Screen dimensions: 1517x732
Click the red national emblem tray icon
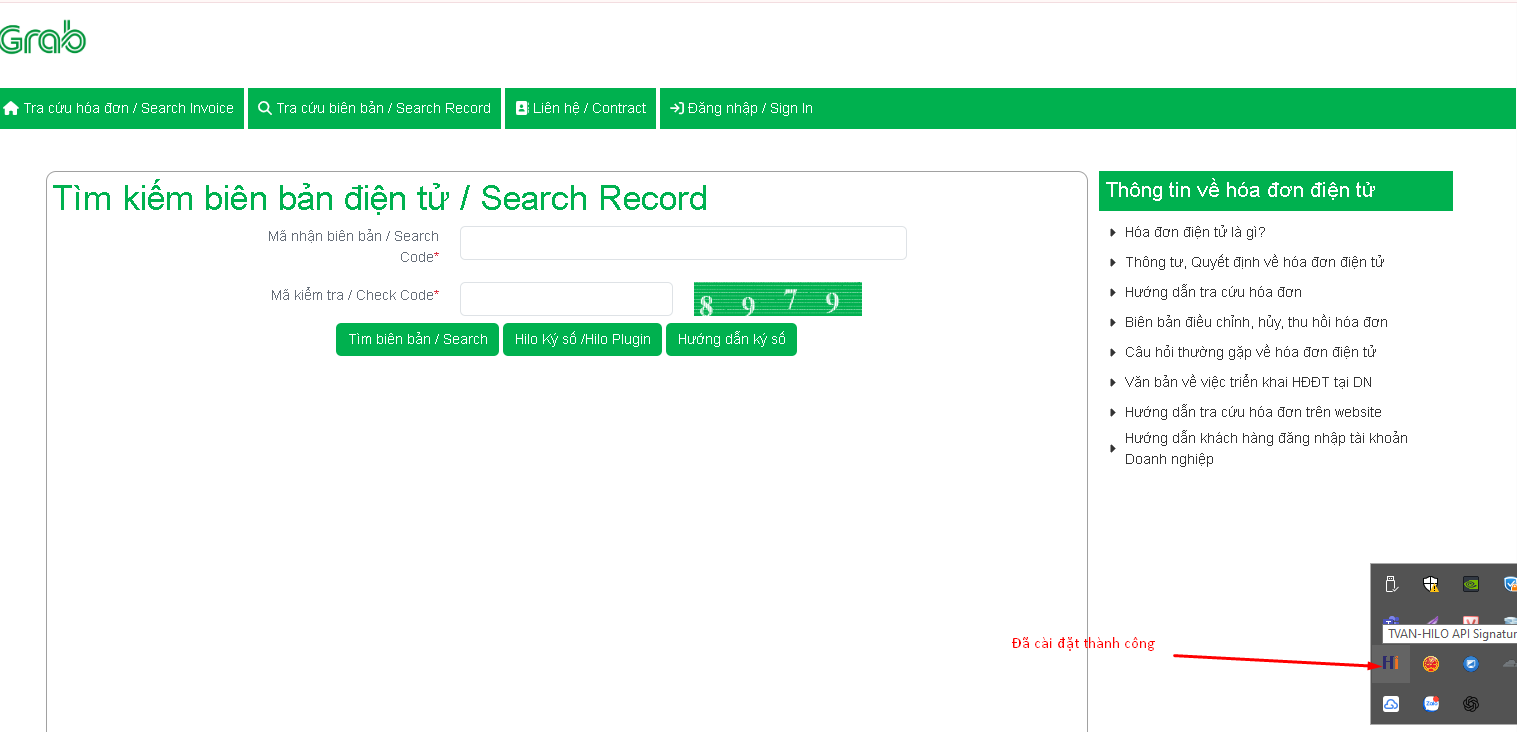point(1431,664)
